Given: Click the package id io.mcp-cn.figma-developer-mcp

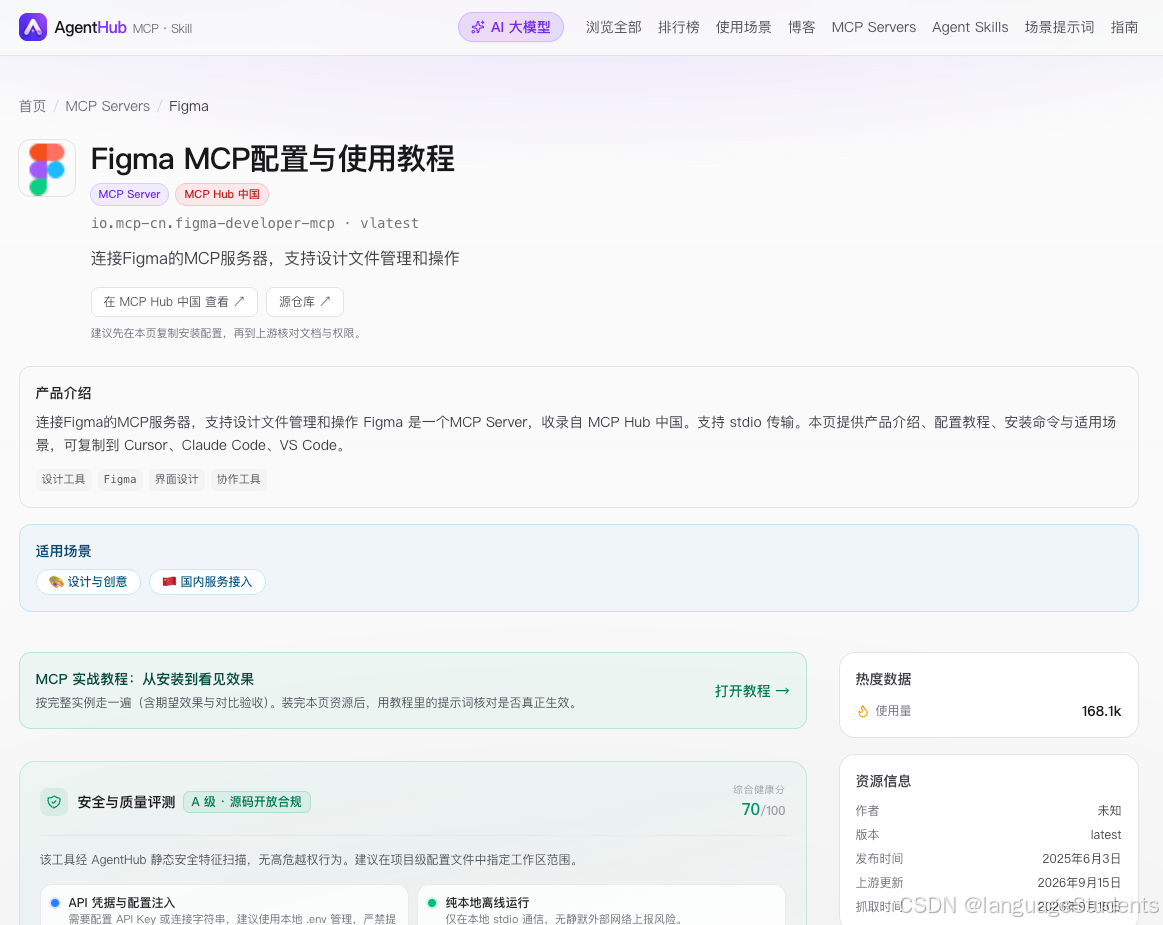Looking at the screenshot, I should tap(213, 223).
